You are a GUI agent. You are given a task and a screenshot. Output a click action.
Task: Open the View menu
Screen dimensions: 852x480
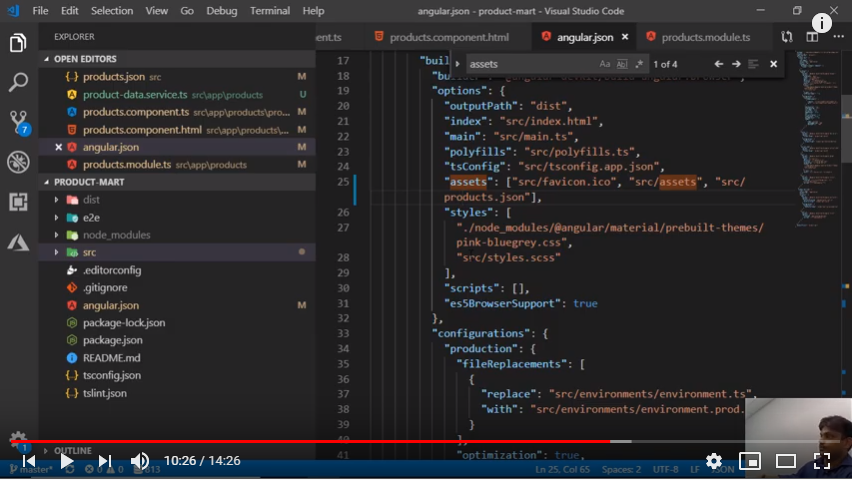(x=156, y=11)
